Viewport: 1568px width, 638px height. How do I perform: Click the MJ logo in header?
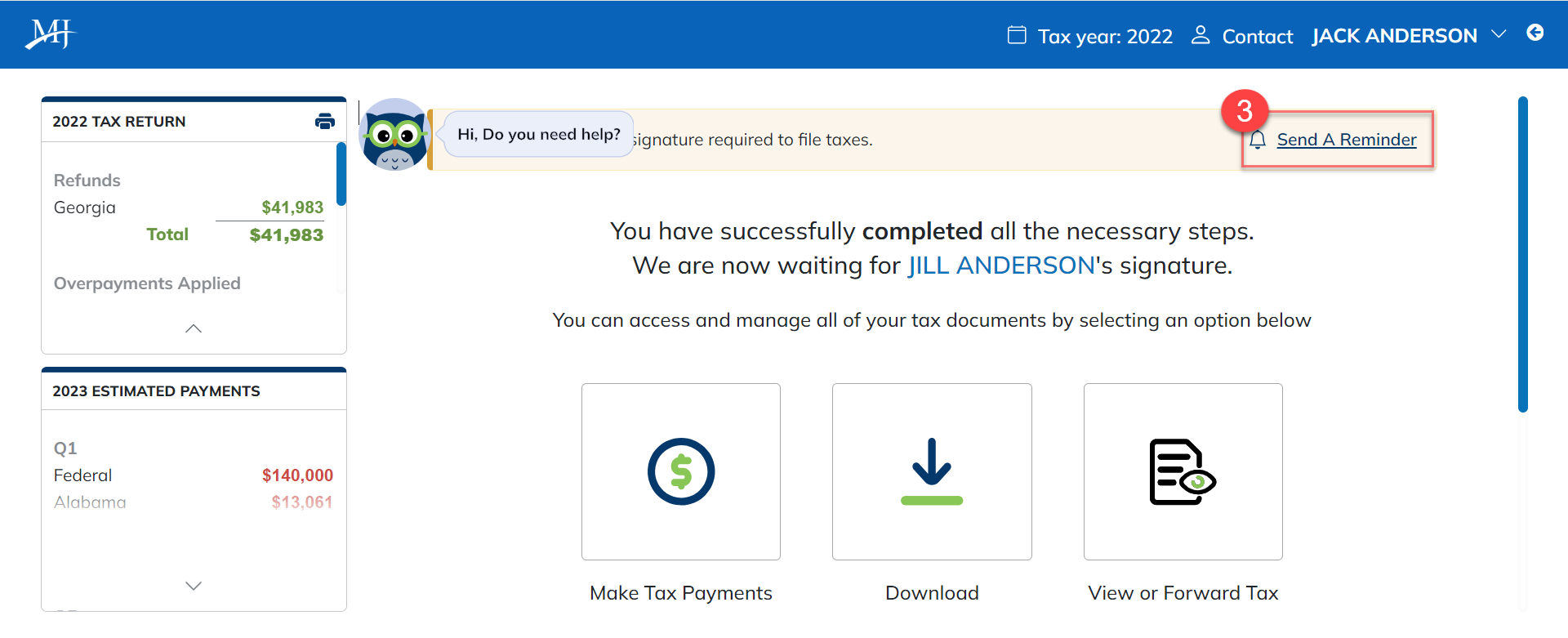click(50, 34)
